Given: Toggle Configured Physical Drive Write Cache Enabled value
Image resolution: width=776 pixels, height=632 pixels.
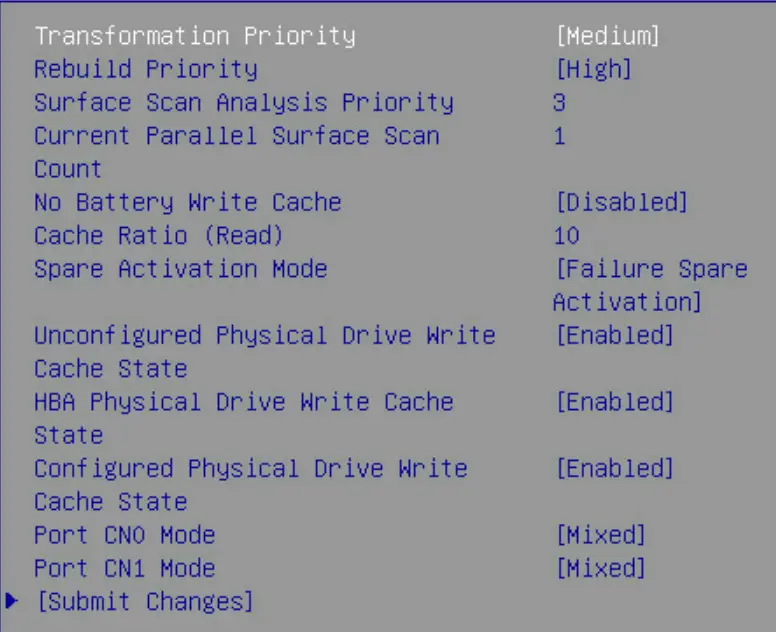Looking at the screenshot, I should [614, 468].
